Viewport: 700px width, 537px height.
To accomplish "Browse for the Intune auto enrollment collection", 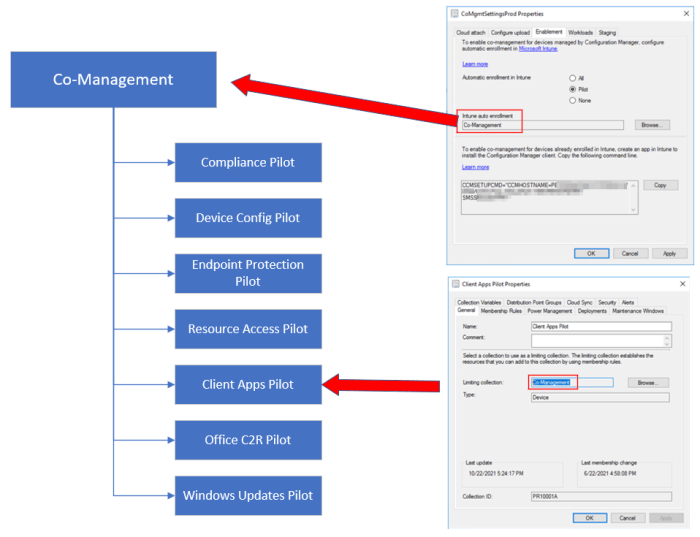I will point(650,125).
